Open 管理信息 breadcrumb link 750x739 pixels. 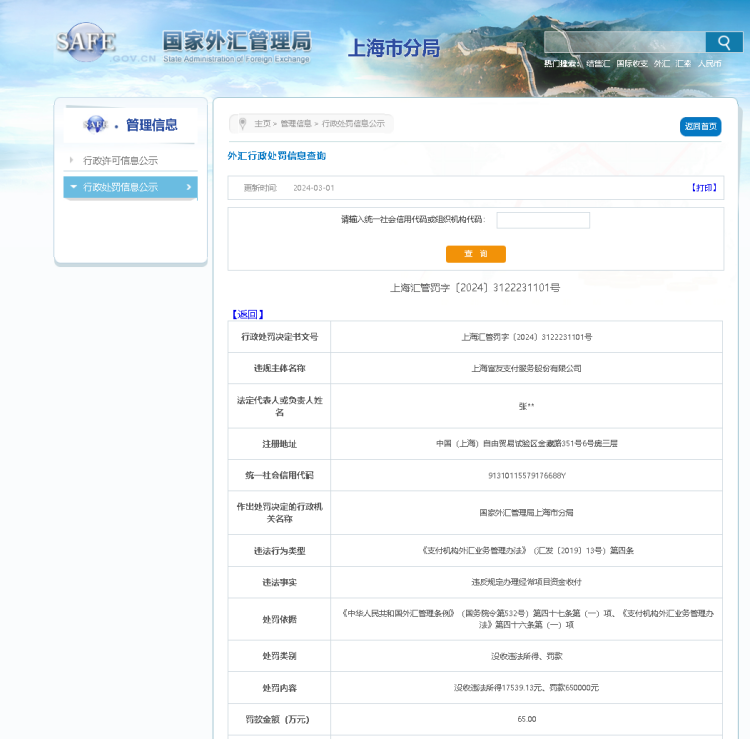coord(296,124)
